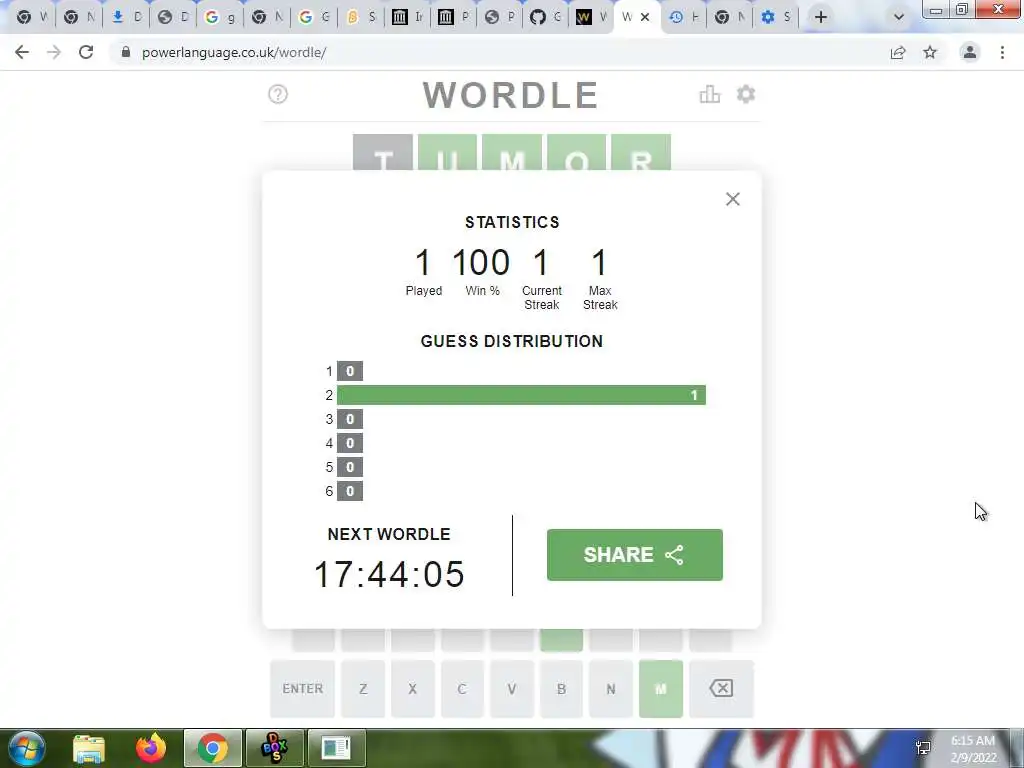Switch to the tab with black W favicon

point(592,17)
